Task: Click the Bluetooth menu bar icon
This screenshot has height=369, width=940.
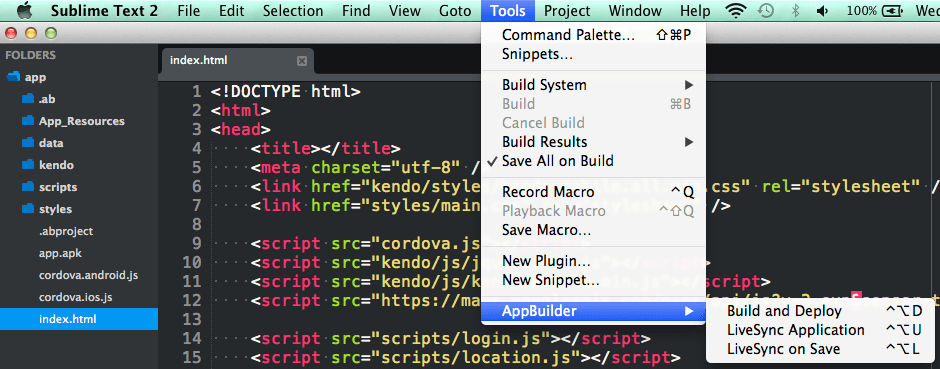Action: pos(796,11)
